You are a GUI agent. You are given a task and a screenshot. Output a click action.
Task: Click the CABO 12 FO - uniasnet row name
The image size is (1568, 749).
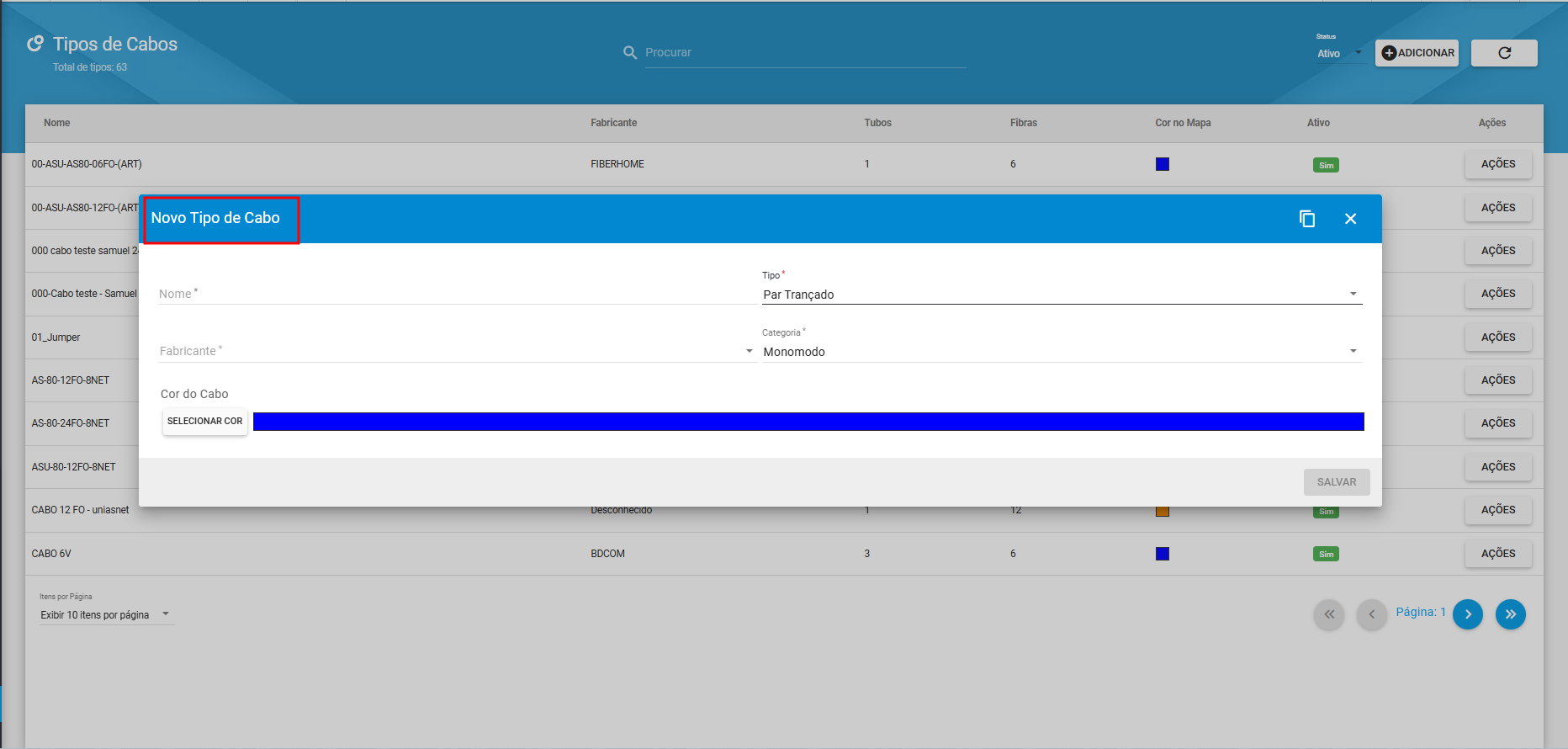click(81, 510)
